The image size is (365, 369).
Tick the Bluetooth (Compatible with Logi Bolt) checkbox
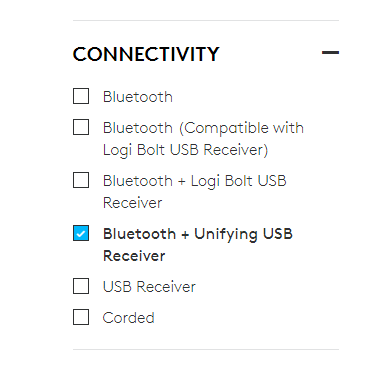pos(81,127)
